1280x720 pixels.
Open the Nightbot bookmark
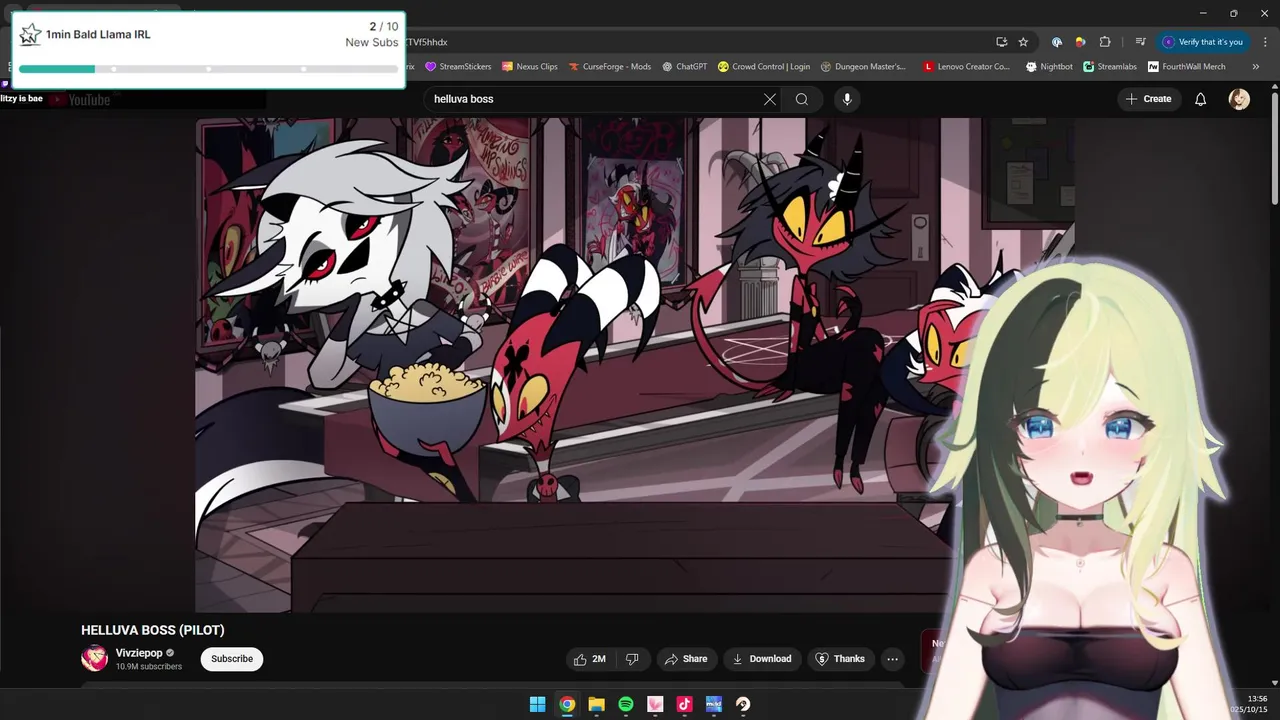pyautogui.click(x=1049, y=67)
